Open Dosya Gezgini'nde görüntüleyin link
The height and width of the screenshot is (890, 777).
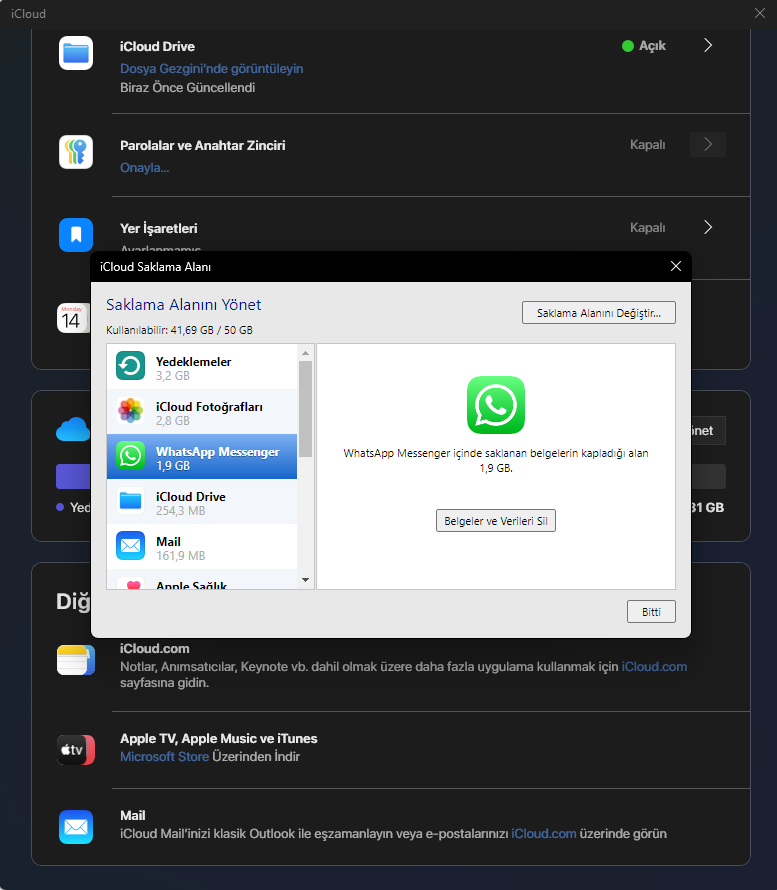pyautogui.click(x=211, y=69)
